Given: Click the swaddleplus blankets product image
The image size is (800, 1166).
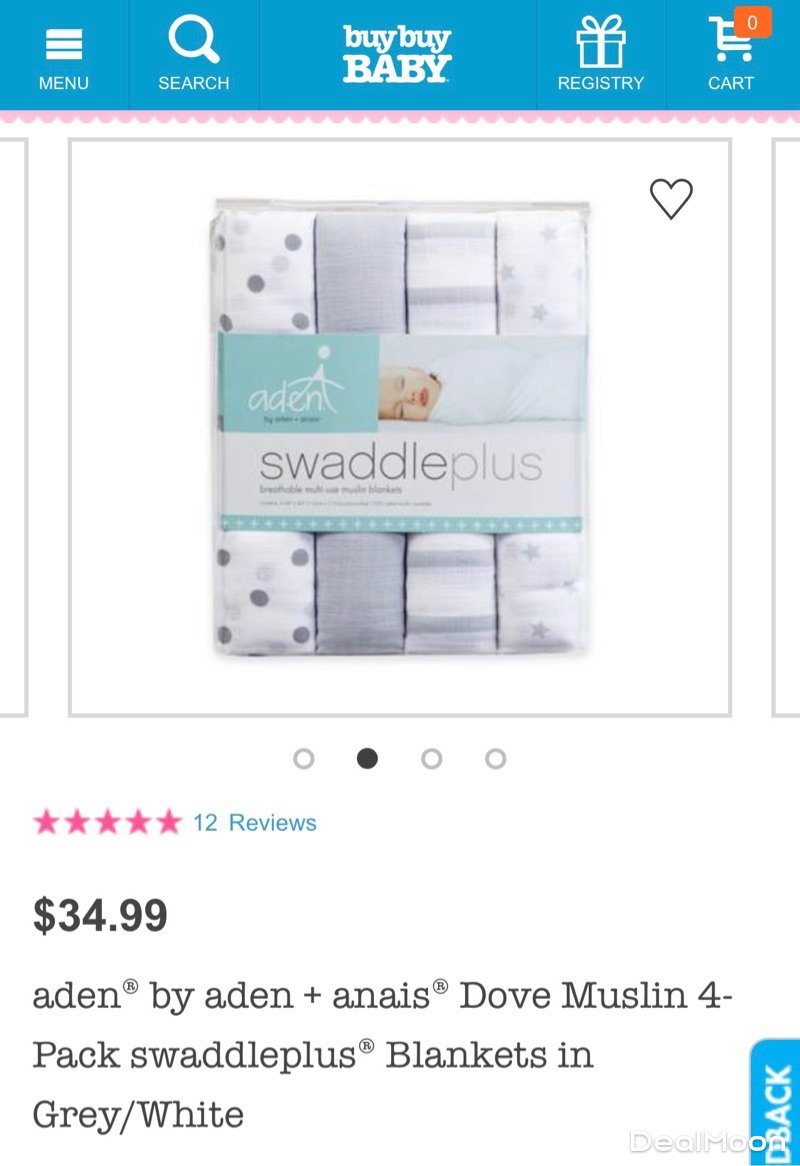Looking at the screenshot, I should 400,428.
